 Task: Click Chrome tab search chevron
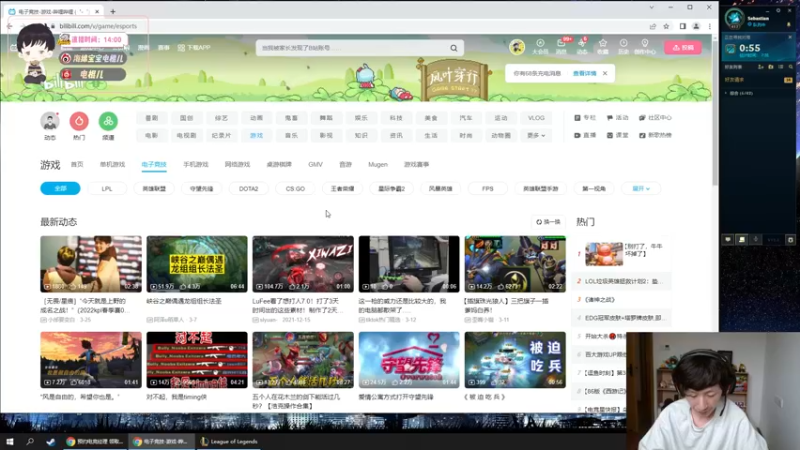[x=652, y=8]
